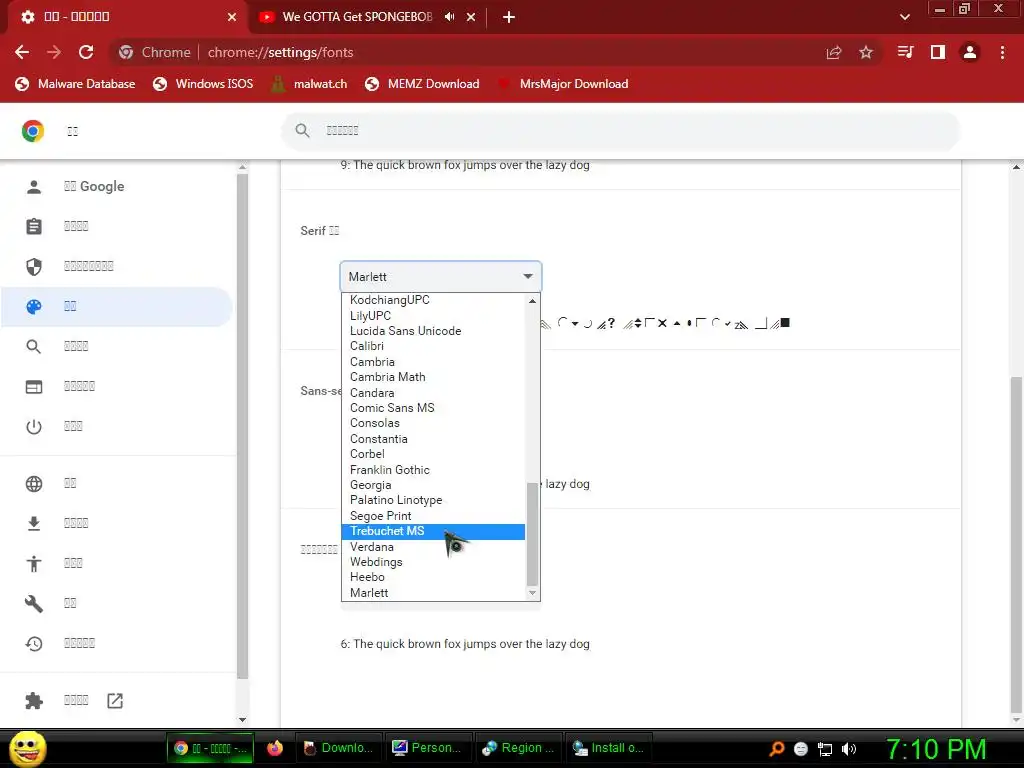
Task: Switch to Region taskbar window
Action: (519, 748)
